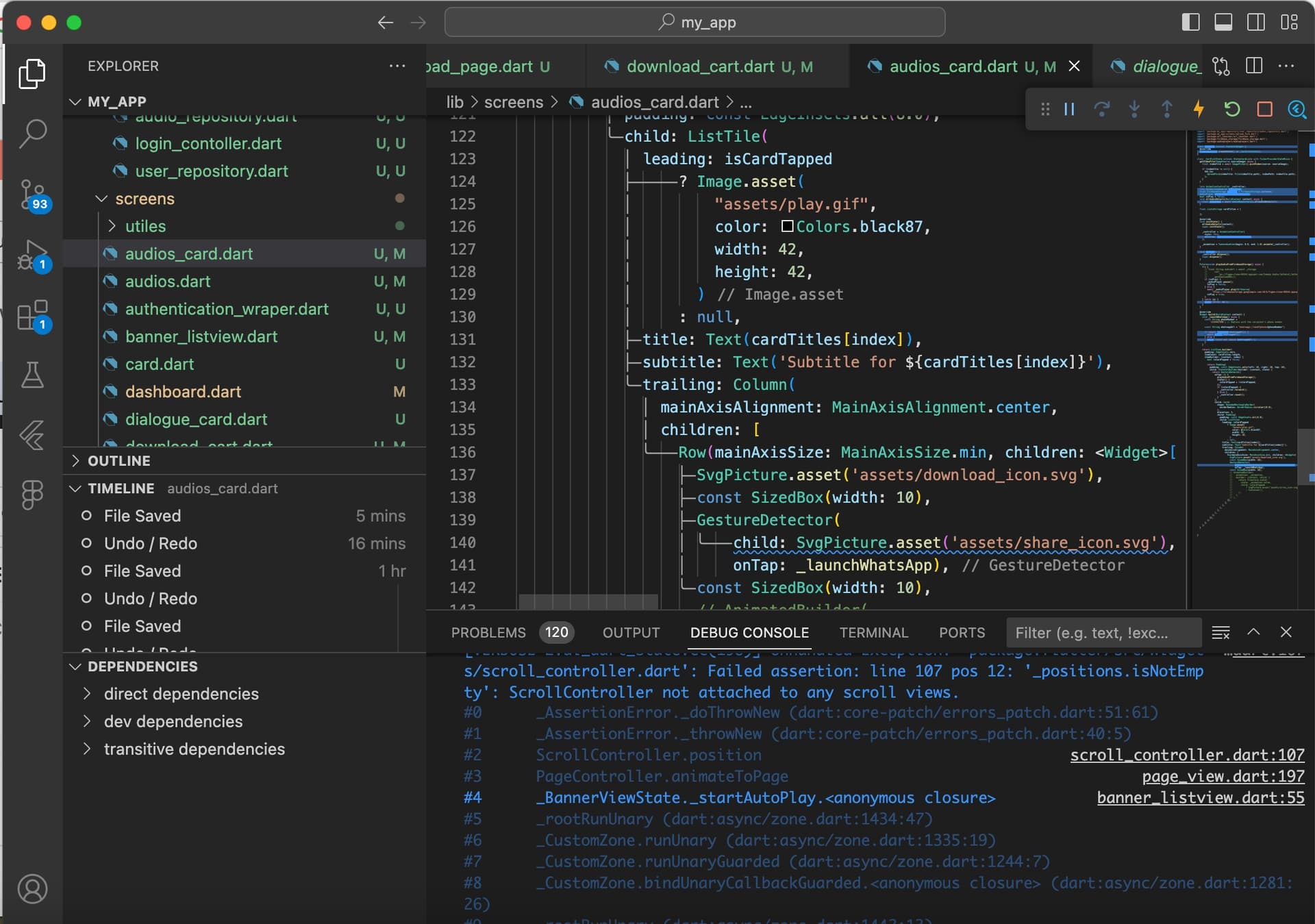This screenshot has height=924, width=1315.
Task: Open Explorer views and more actions menu
Action: pos(397,66)
